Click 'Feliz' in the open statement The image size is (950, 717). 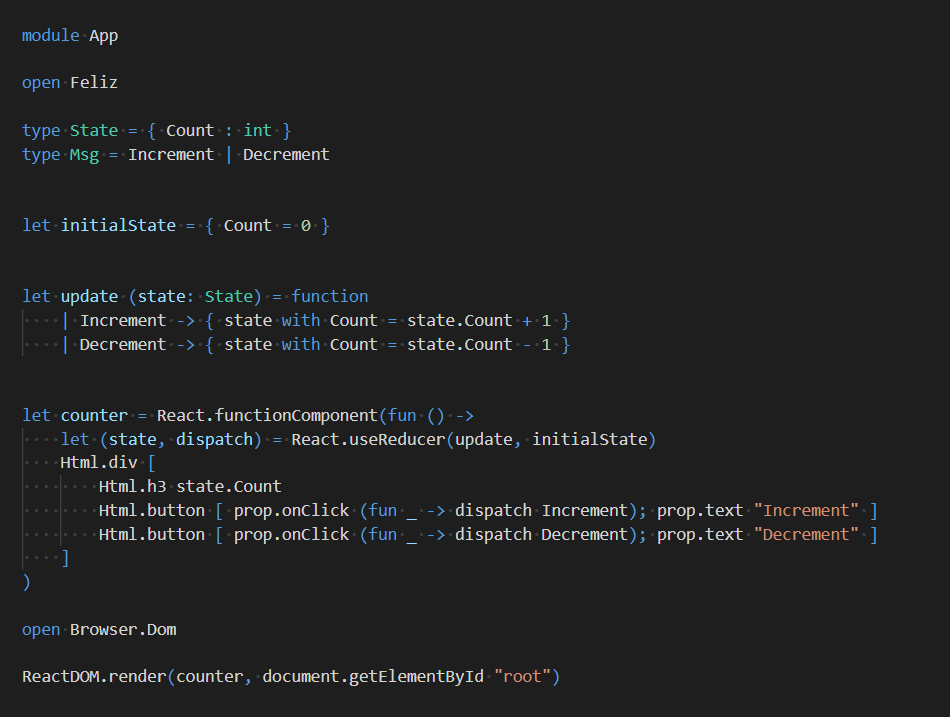(x=94, y=82)
